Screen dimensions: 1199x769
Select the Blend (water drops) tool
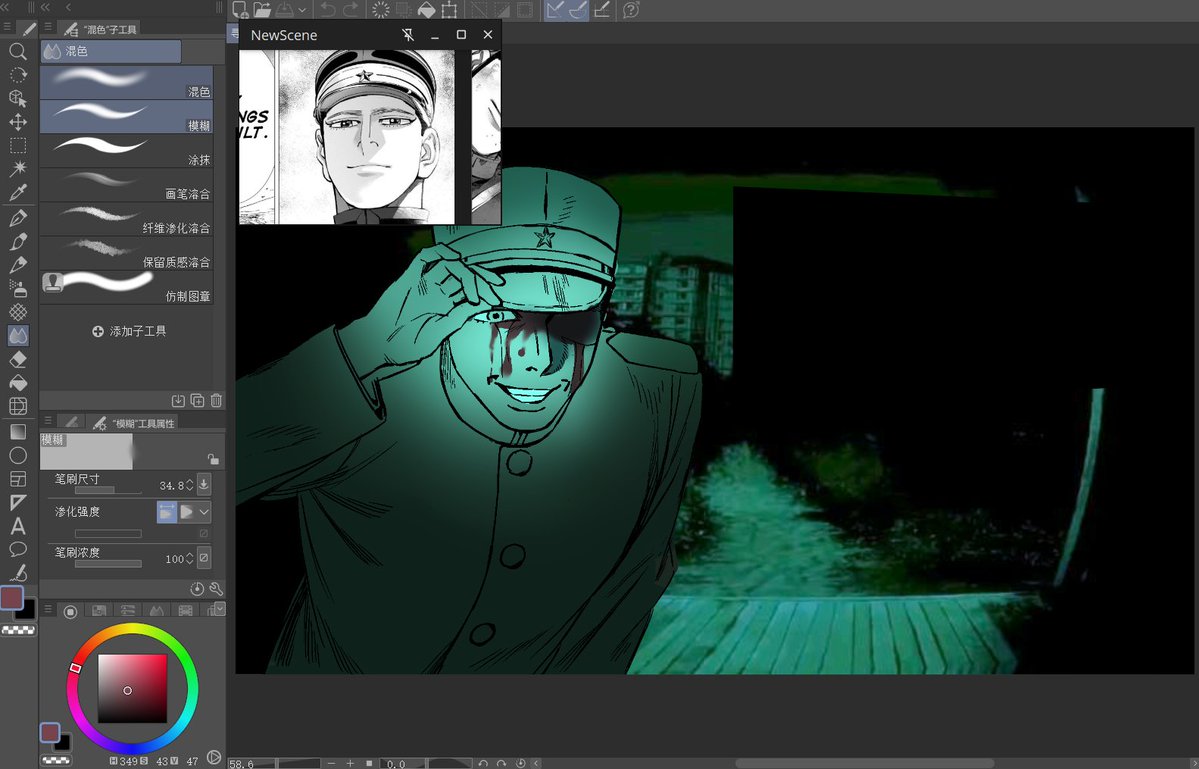pos(18,336)
